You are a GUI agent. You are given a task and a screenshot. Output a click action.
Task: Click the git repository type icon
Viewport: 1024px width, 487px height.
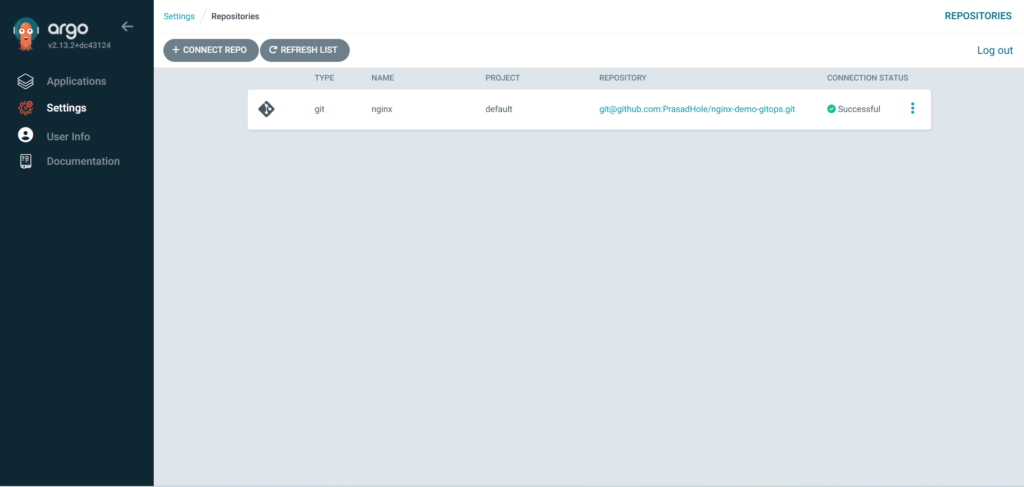[x=266, y=109]
